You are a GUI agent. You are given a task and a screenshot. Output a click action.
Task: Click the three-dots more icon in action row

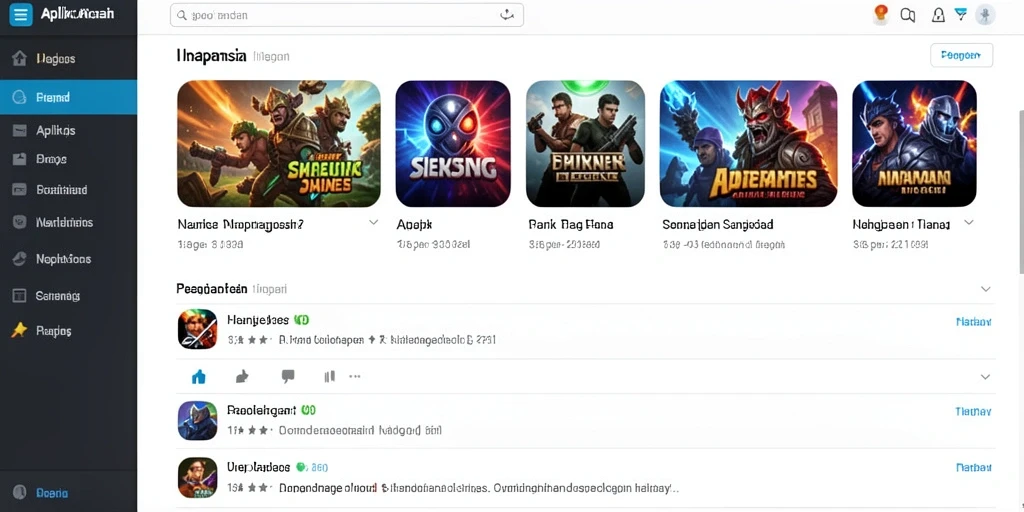coord(355,376)
